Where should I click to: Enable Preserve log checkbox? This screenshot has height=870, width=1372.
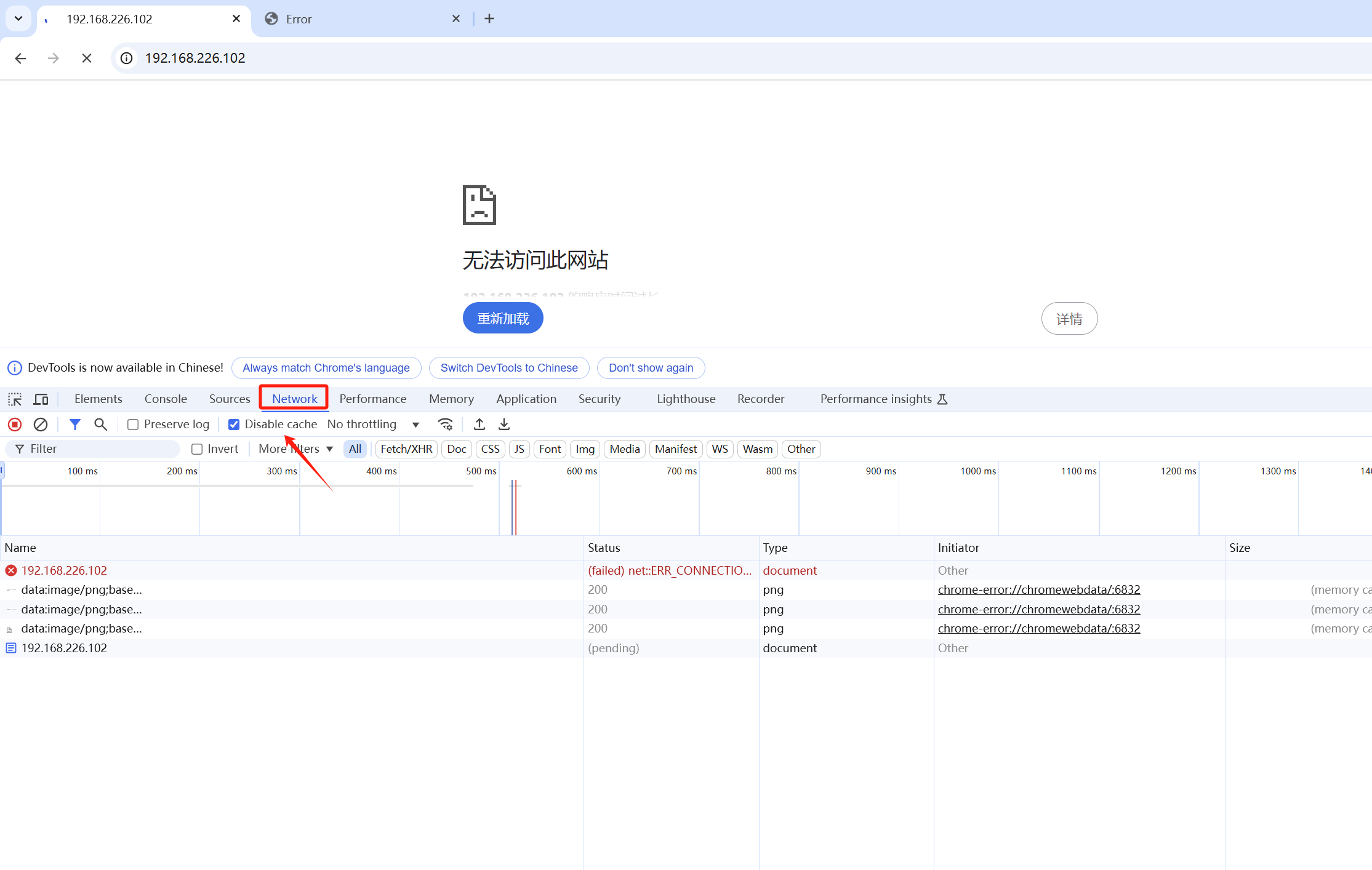pyautogui.click(x=133, y=425)
